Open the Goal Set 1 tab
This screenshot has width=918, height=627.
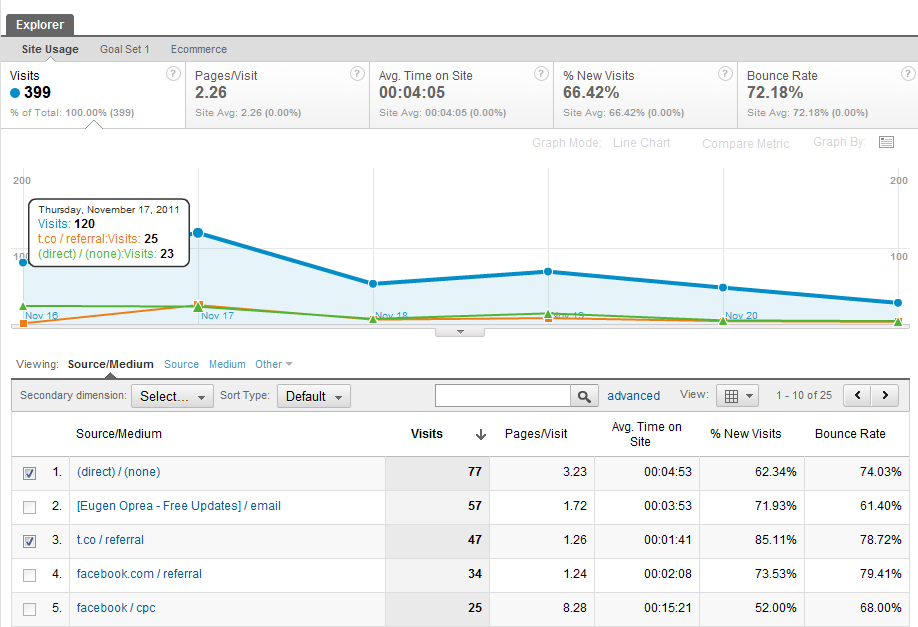point(124,48)
